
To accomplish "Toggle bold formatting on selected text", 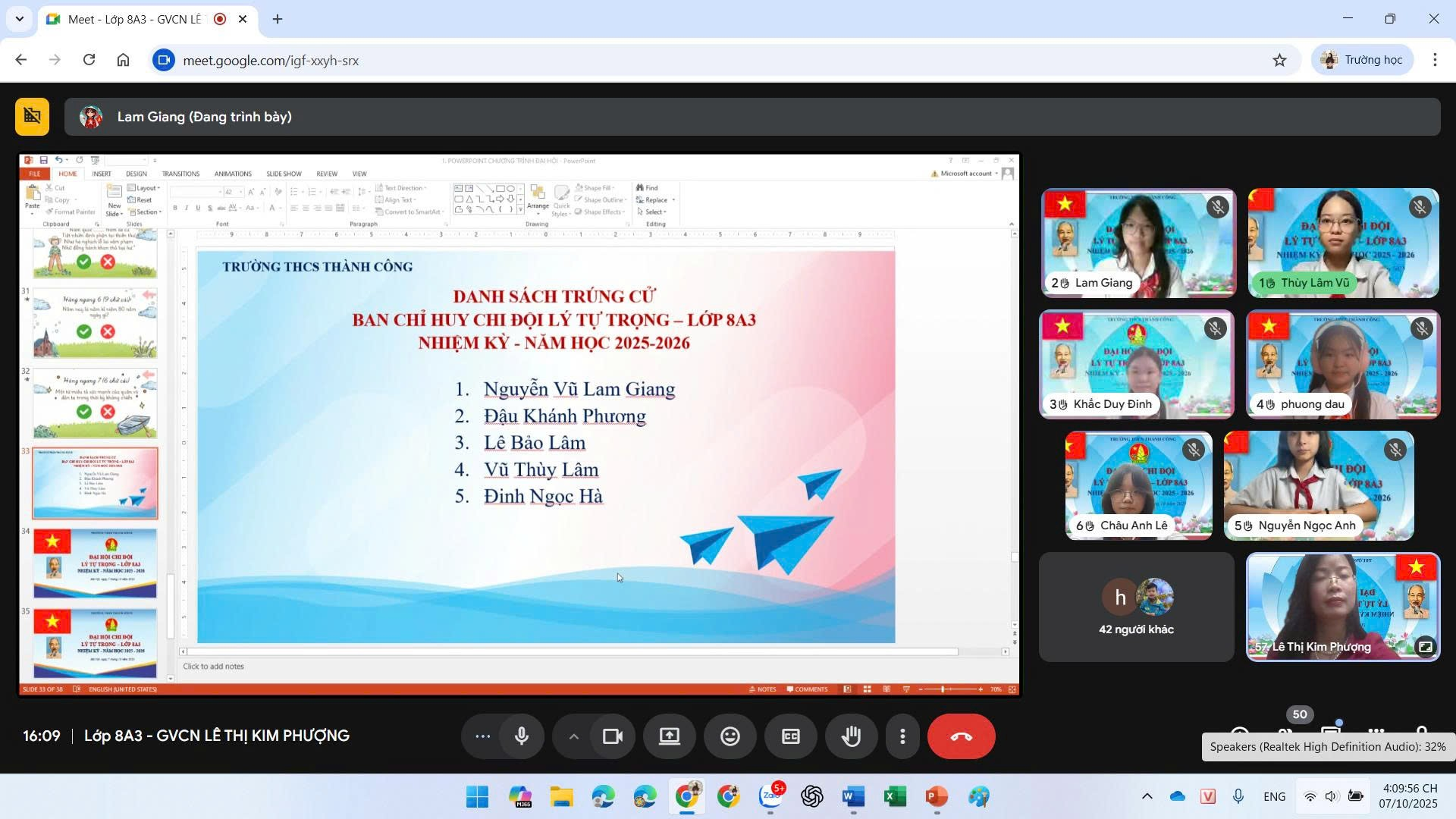I will point(175,207).
